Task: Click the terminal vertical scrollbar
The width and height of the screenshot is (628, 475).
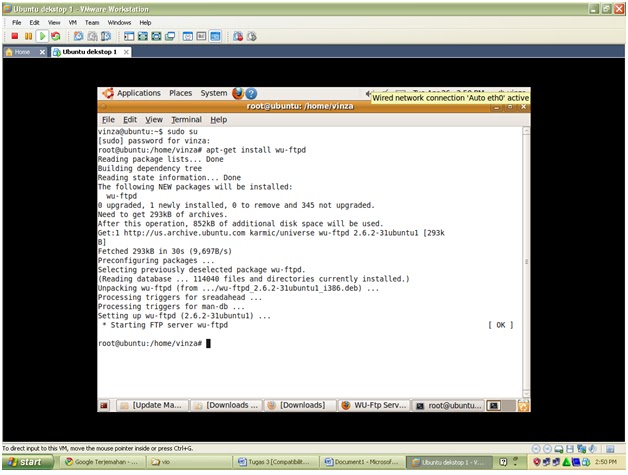Action: (526, 262)
